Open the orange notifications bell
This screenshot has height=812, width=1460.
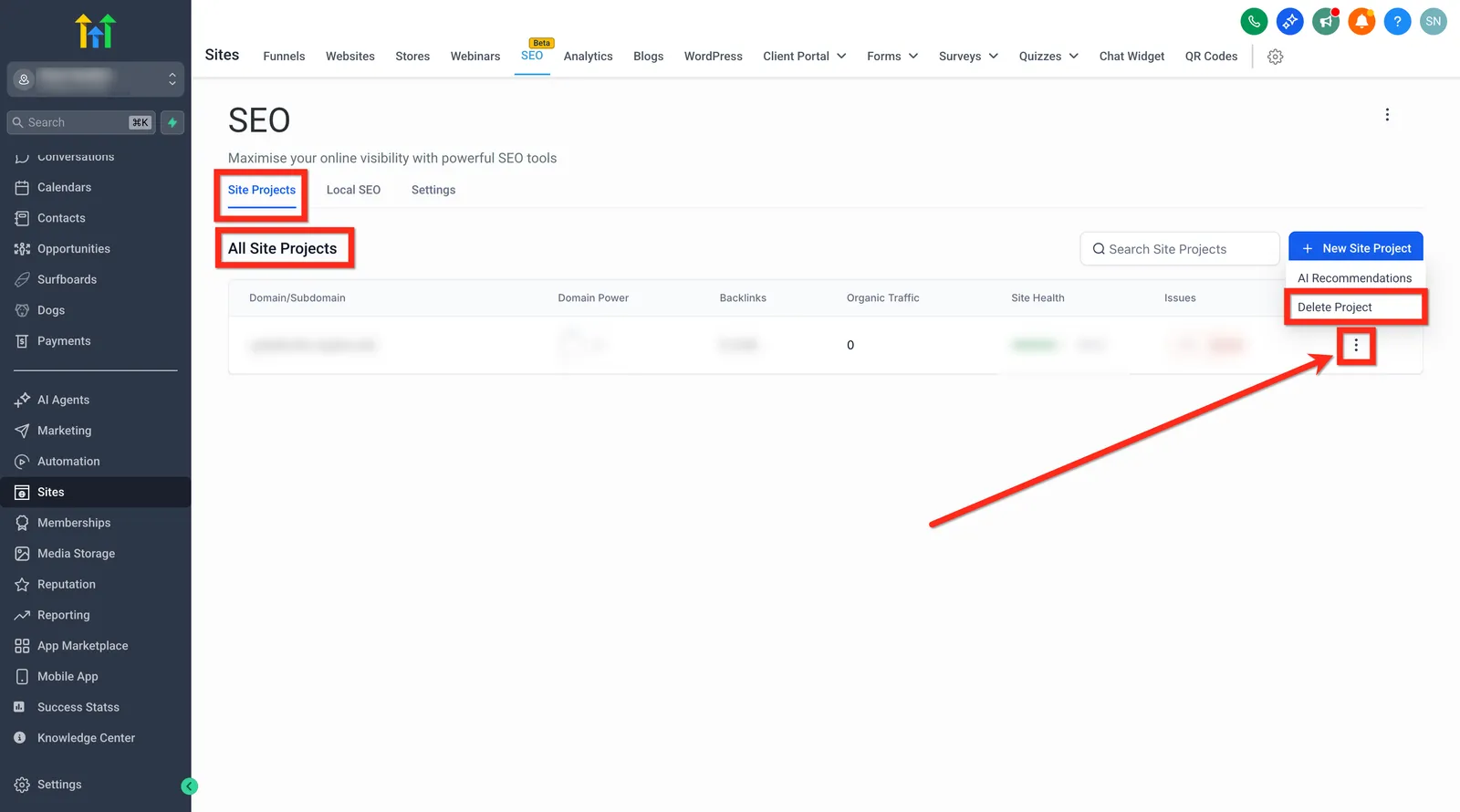tap(1361, 21)
